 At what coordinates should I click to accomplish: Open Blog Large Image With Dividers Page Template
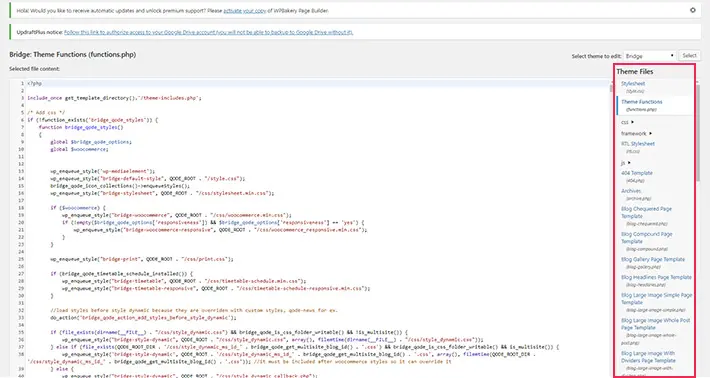click(x=648, y=357)
